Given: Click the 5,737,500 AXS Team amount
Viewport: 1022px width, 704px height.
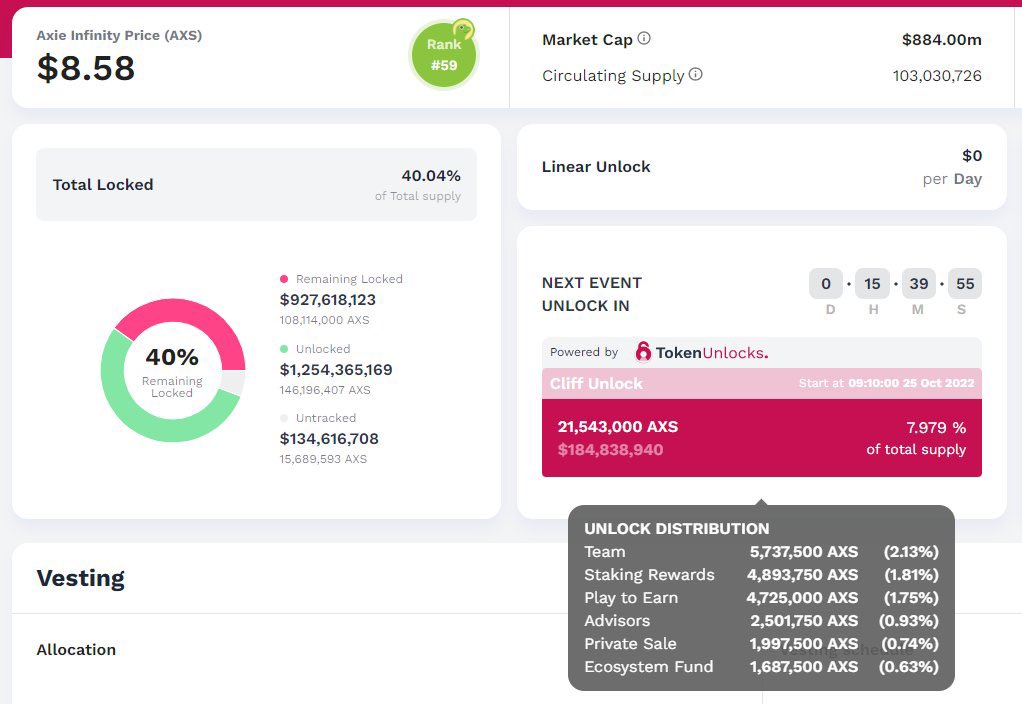Looking at the screenshot, I should 804,552.
